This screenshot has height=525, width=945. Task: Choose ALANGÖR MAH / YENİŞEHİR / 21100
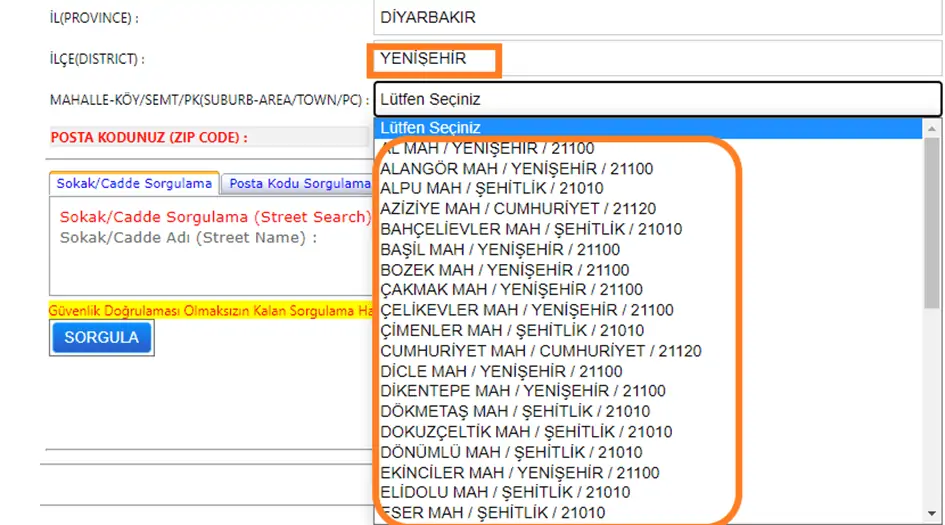(x=516, y=168)
